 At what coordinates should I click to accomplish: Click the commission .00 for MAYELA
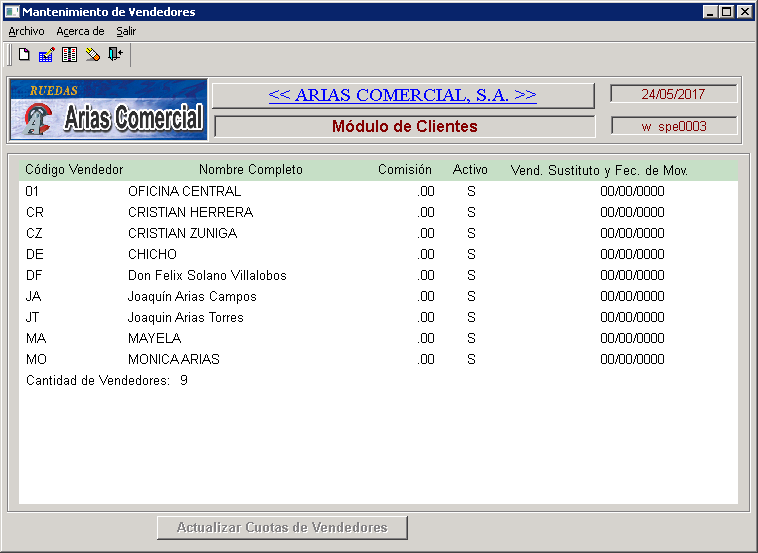(x=425, y=338)
